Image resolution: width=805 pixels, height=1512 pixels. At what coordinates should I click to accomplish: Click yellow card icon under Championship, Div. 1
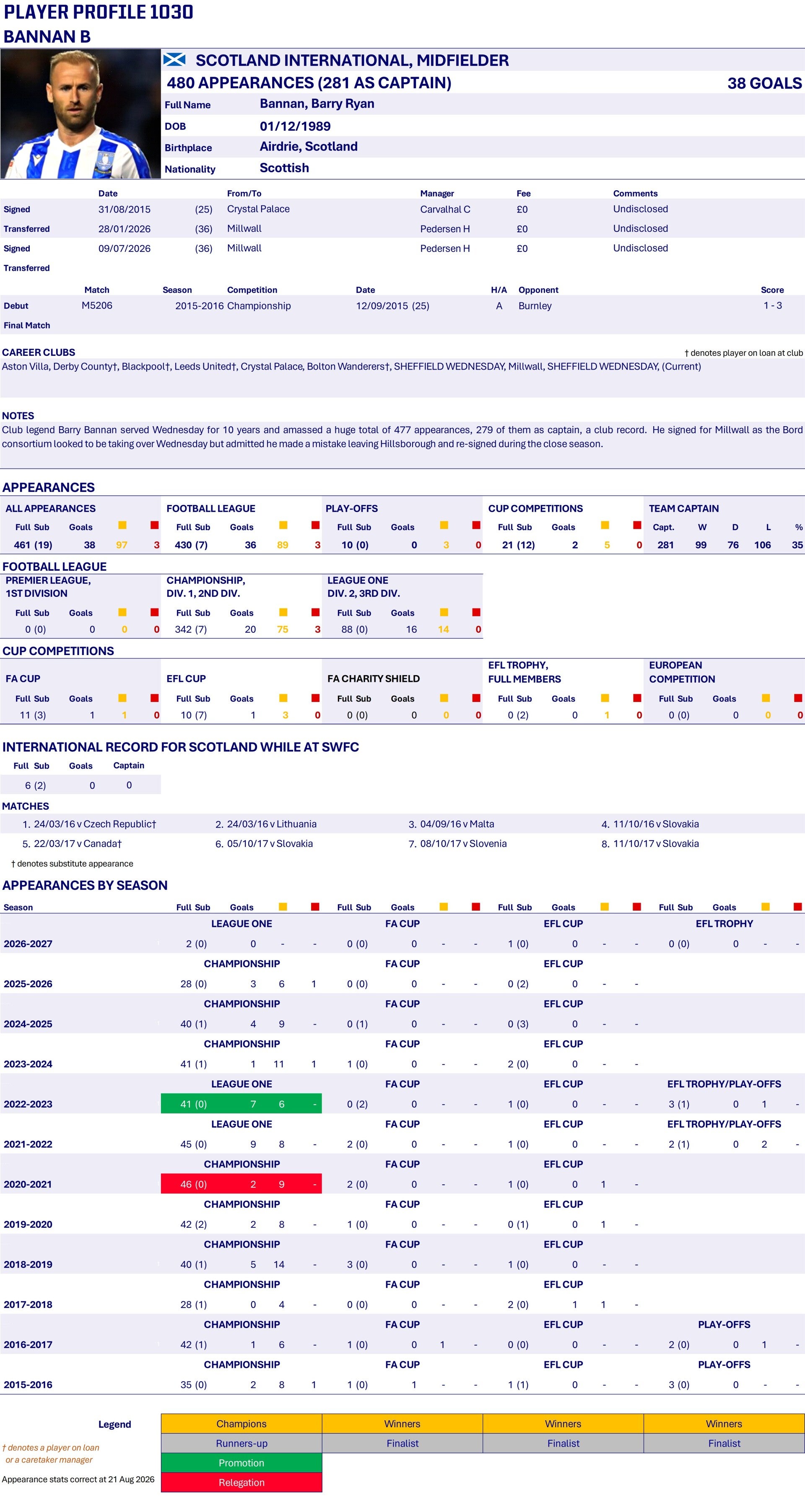pos(283,612)
